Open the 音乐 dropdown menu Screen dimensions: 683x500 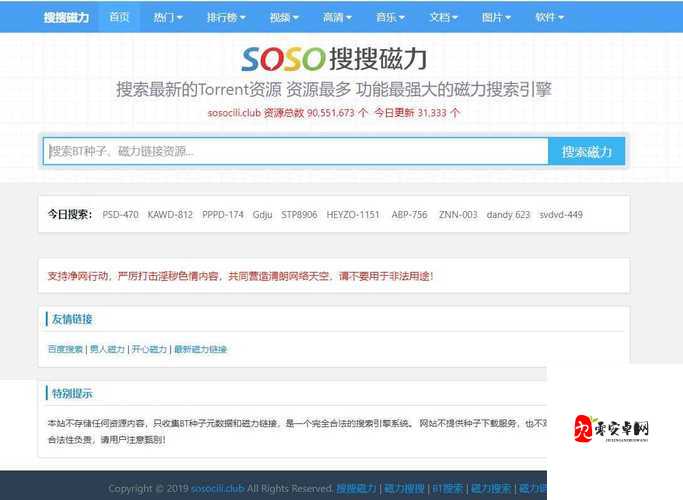click(x=390, y=17)
